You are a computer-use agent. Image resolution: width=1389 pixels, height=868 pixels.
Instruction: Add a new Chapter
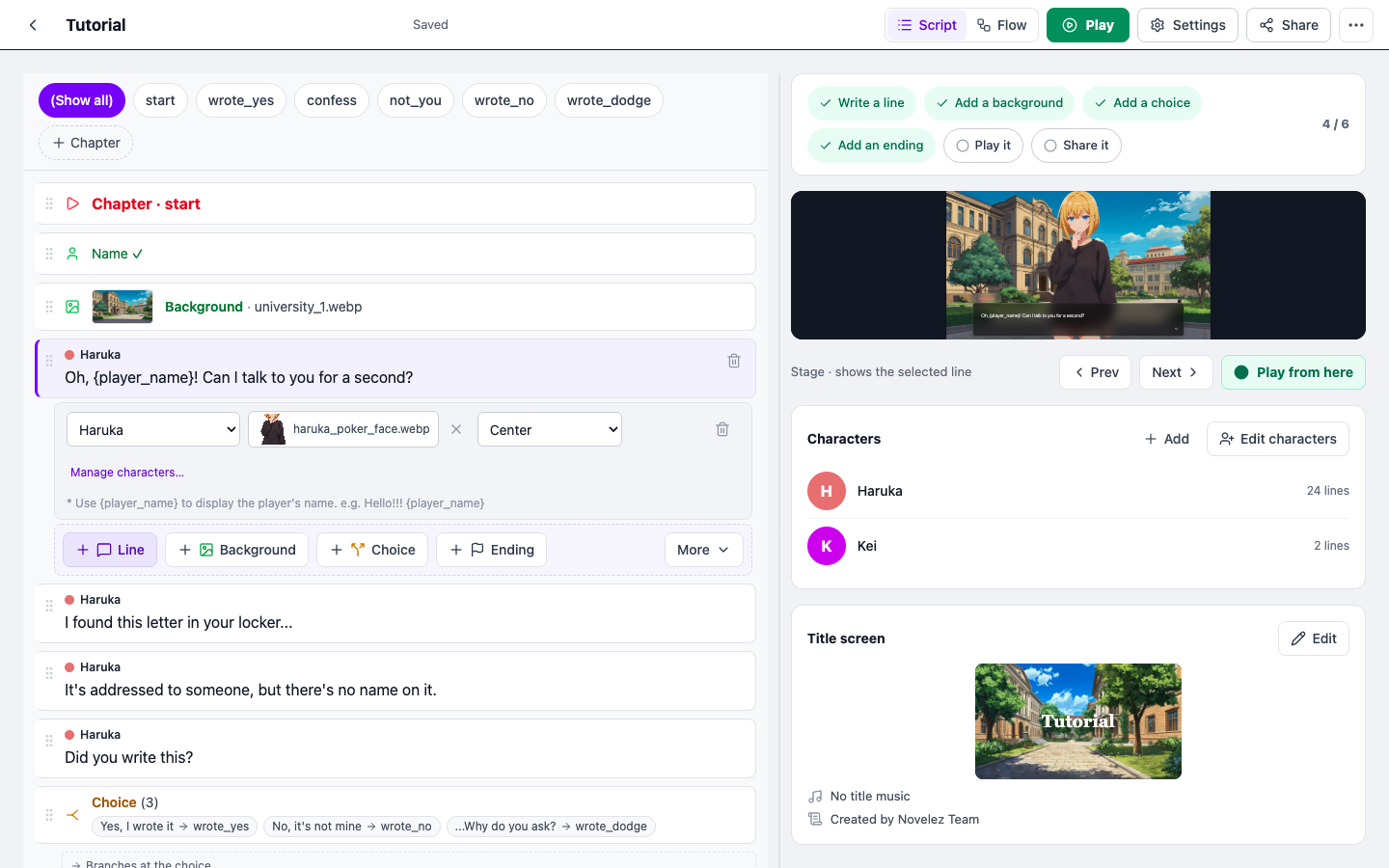tap(86, 143)
